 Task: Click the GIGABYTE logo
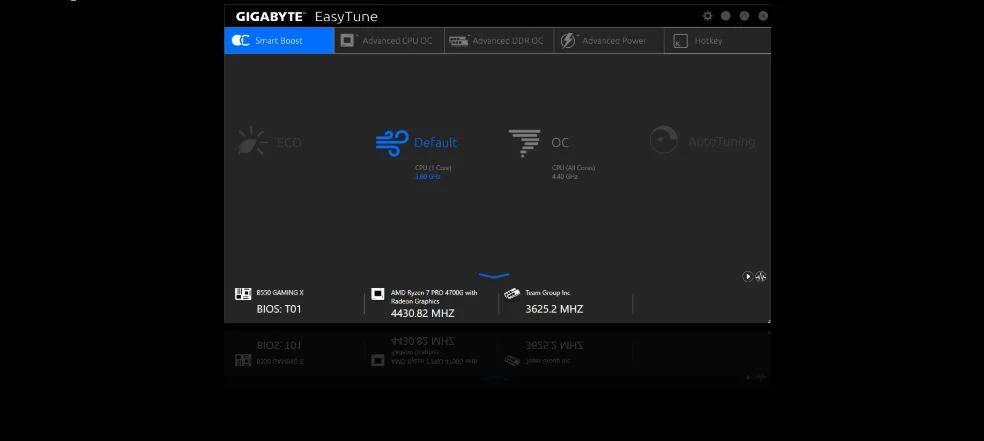(x=270, y=16)
